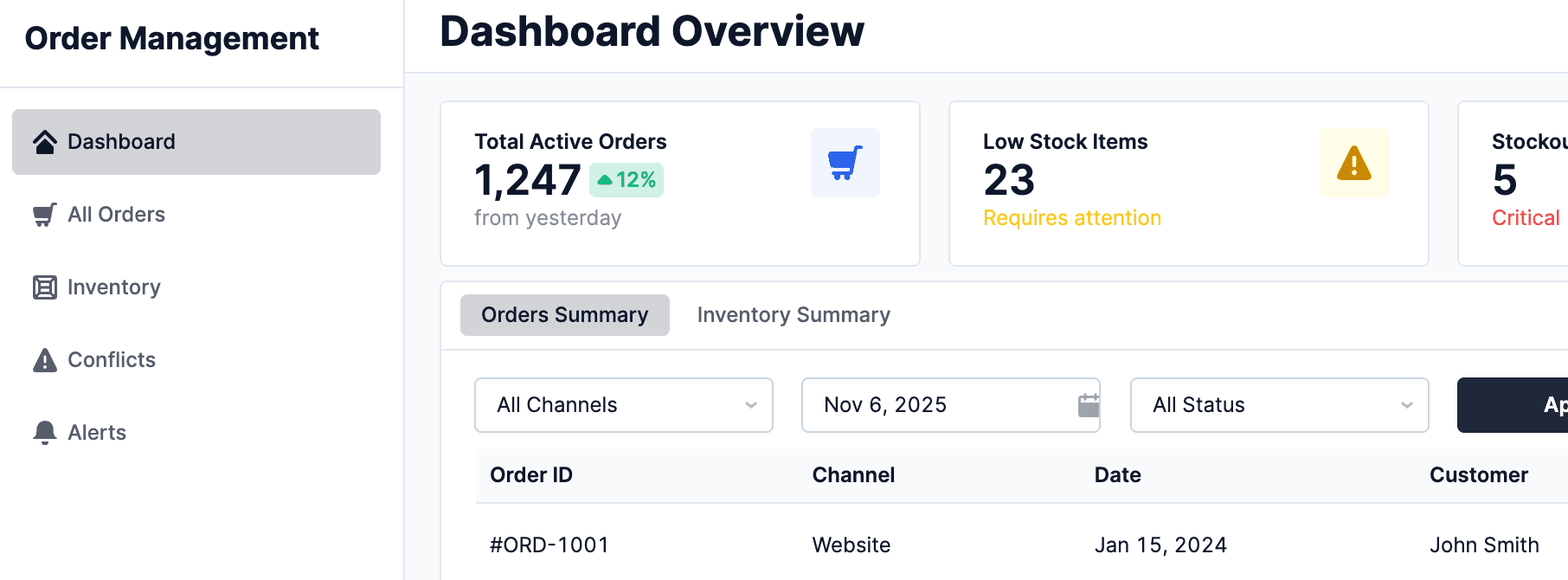Switch to the Inventory Summary tab

point(794,315)
